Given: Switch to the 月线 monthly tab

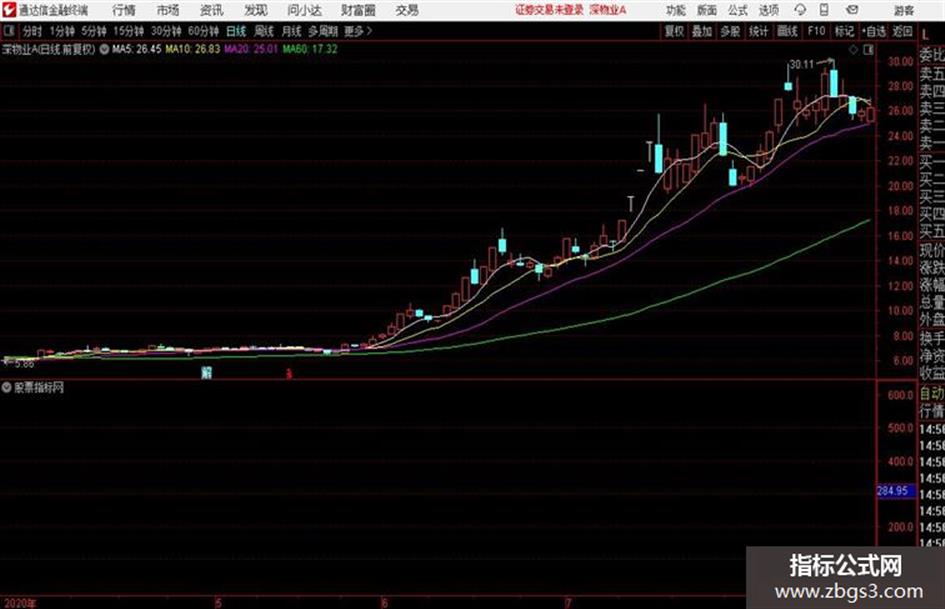Looking at the screenshot, I should click(292, 31).
